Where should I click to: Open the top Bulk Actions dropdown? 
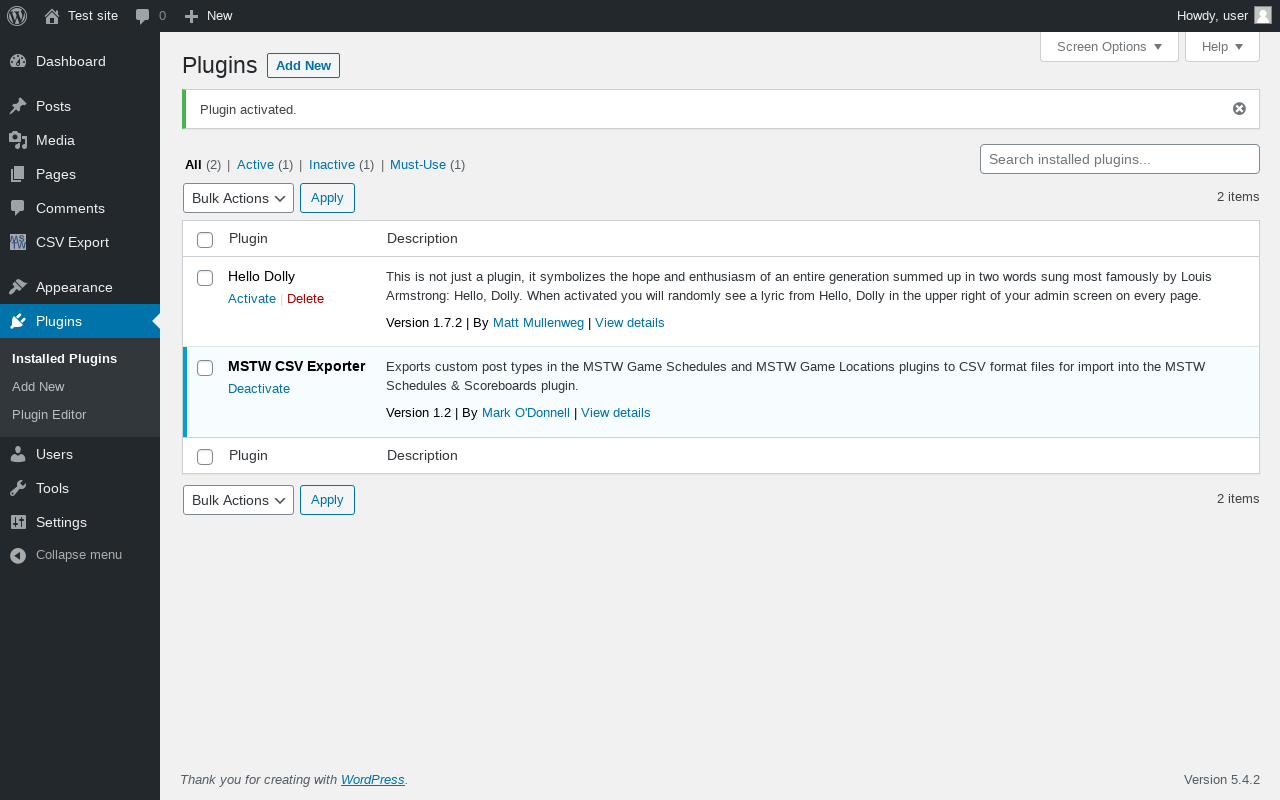click(238, 198)
